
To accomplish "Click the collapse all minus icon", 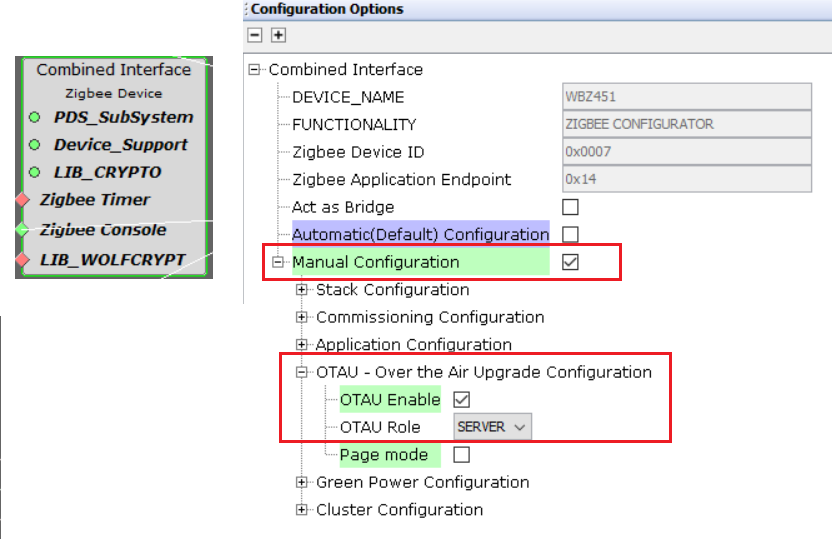I will point(256,35).
